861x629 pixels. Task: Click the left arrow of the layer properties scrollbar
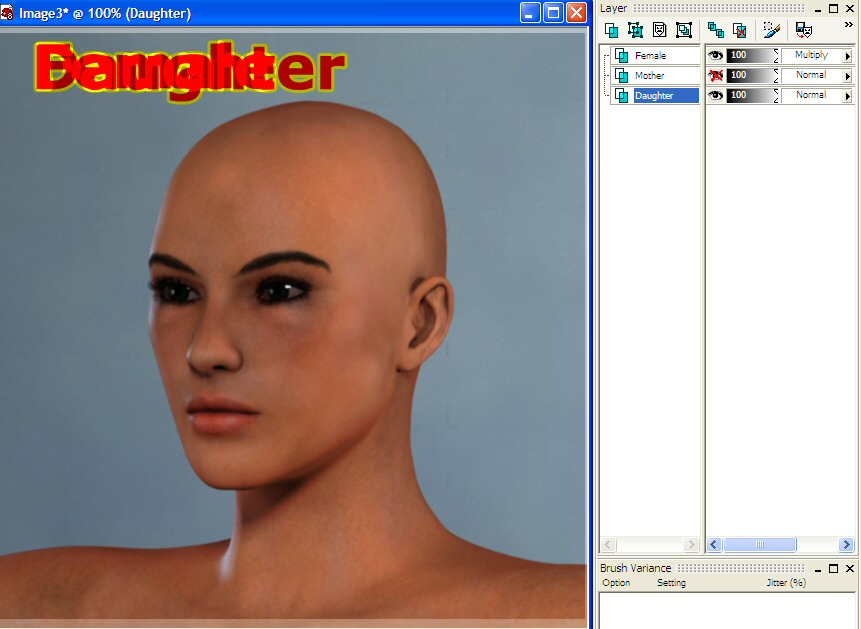click(714, 544)
